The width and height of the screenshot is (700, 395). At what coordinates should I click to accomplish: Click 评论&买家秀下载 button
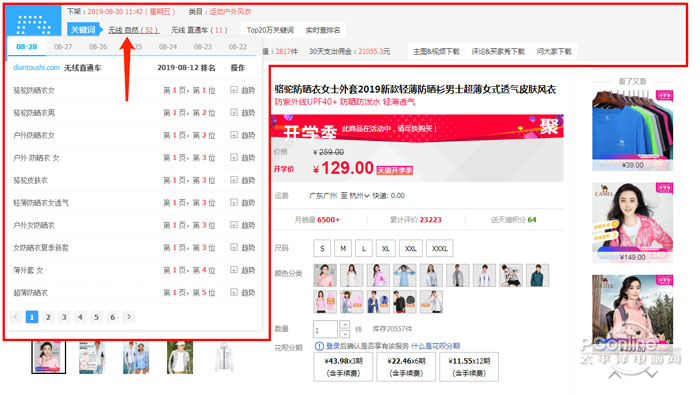pos(498,51)
